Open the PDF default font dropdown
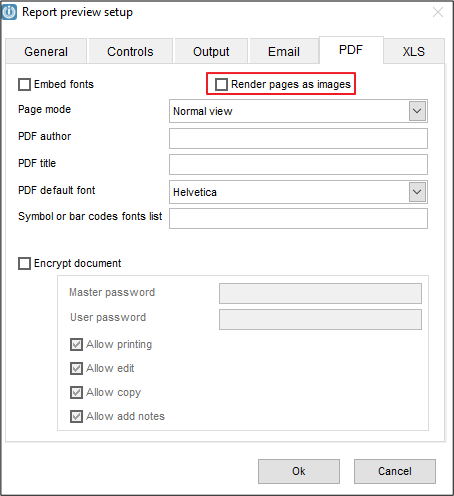This screenshot has height=496, width=454. (417, 192)
